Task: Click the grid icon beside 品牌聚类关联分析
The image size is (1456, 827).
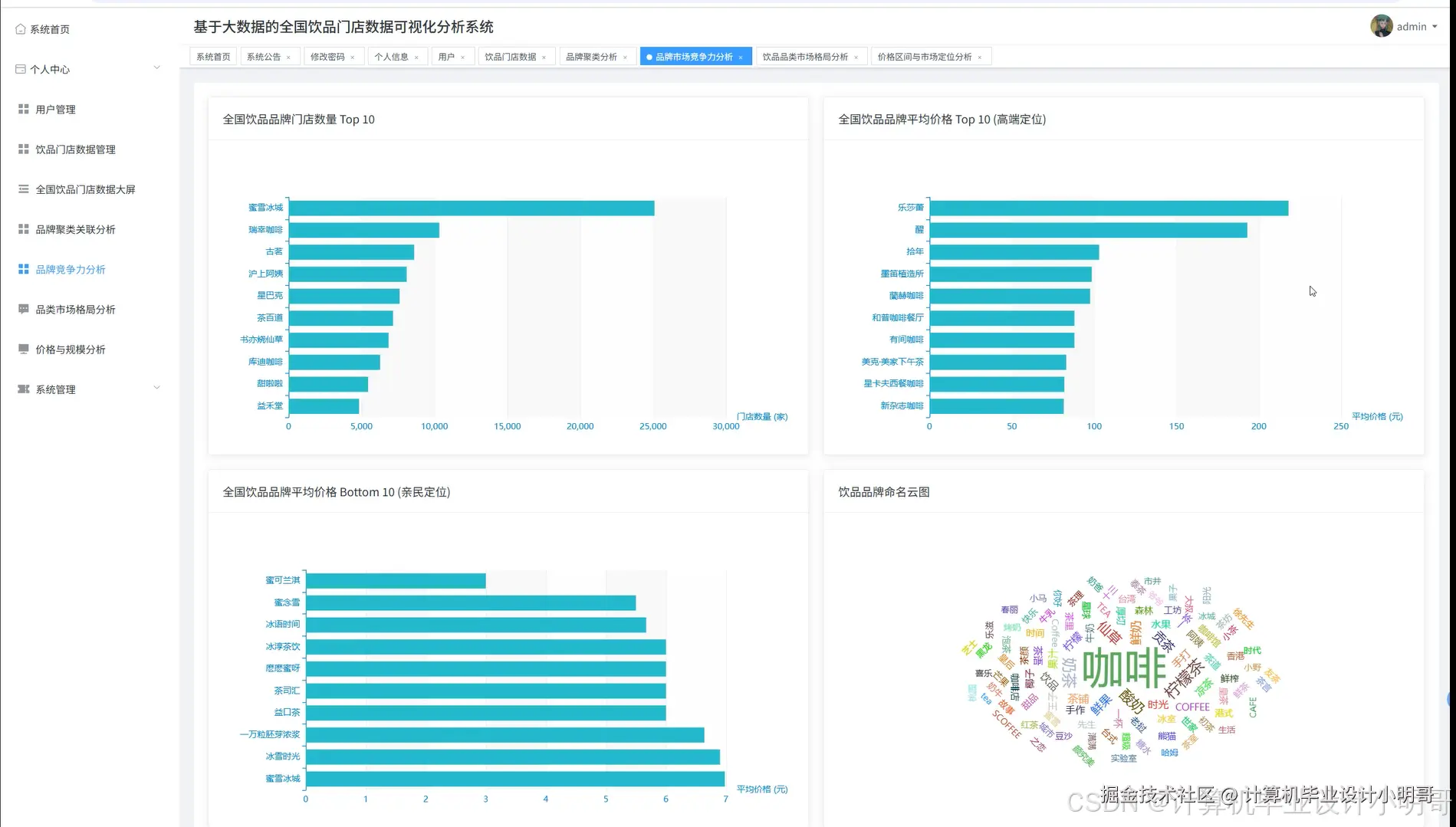Action: (24, 228)
